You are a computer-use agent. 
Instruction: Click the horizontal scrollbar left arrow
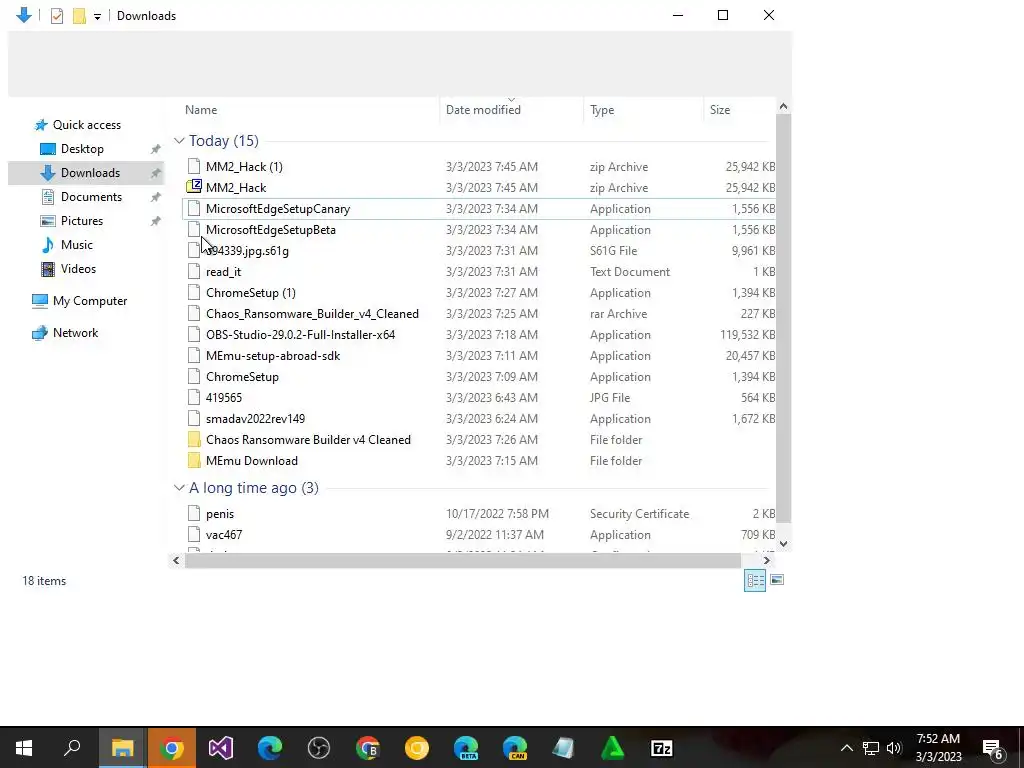(x=176, y=560)
